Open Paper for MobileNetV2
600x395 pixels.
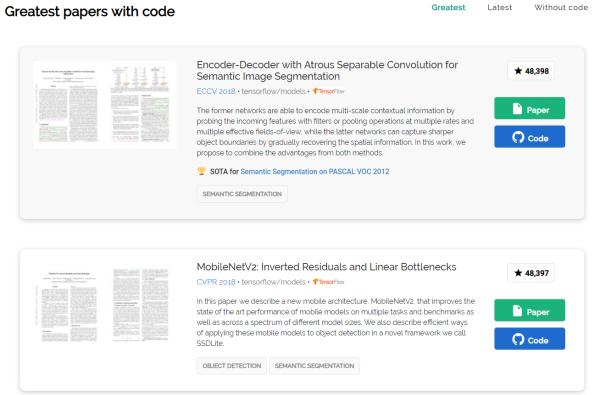pos(529,310)
